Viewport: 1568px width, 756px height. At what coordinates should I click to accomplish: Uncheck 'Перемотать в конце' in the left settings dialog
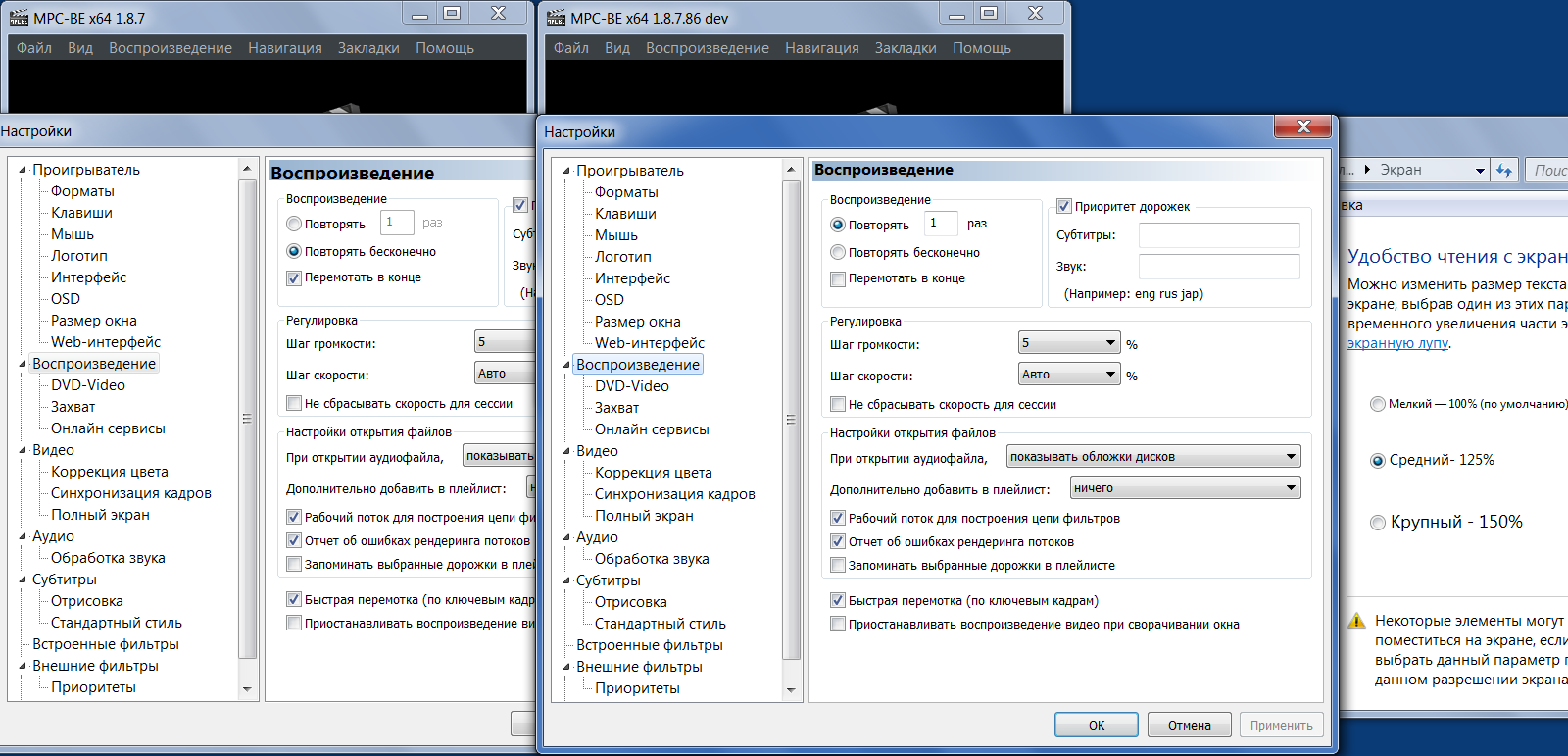coord(294,277)
